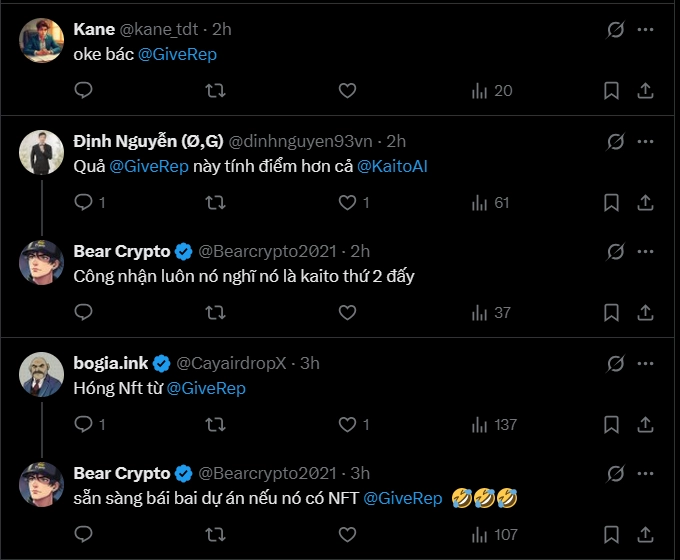Bookmark Kane's tweet
Screen dimensions: 680x560
[611, 91]
